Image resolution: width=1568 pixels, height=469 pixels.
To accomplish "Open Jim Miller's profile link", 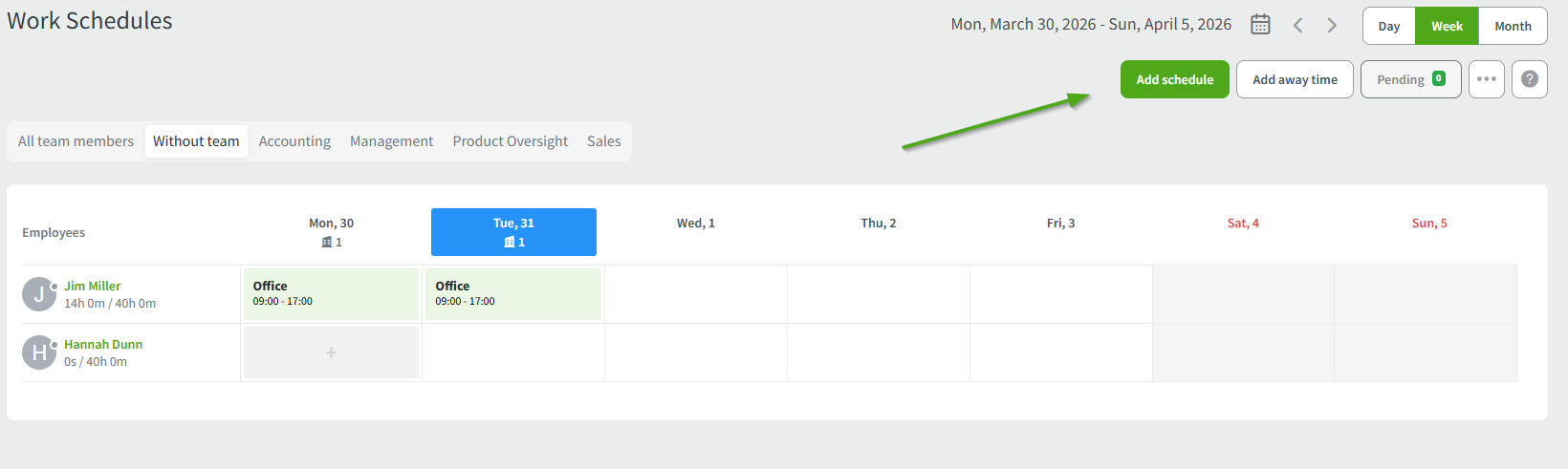I will (x=93, y=286).
